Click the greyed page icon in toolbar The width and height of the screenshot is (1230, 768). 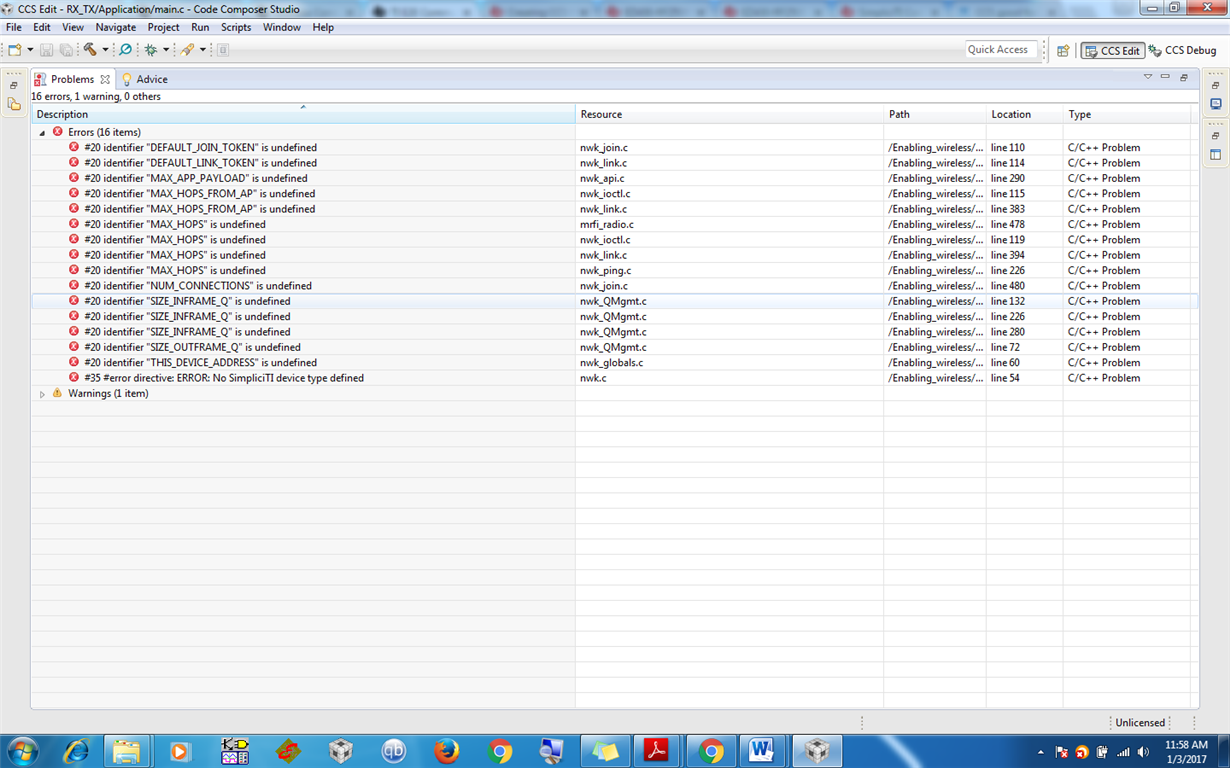point(223,50)
